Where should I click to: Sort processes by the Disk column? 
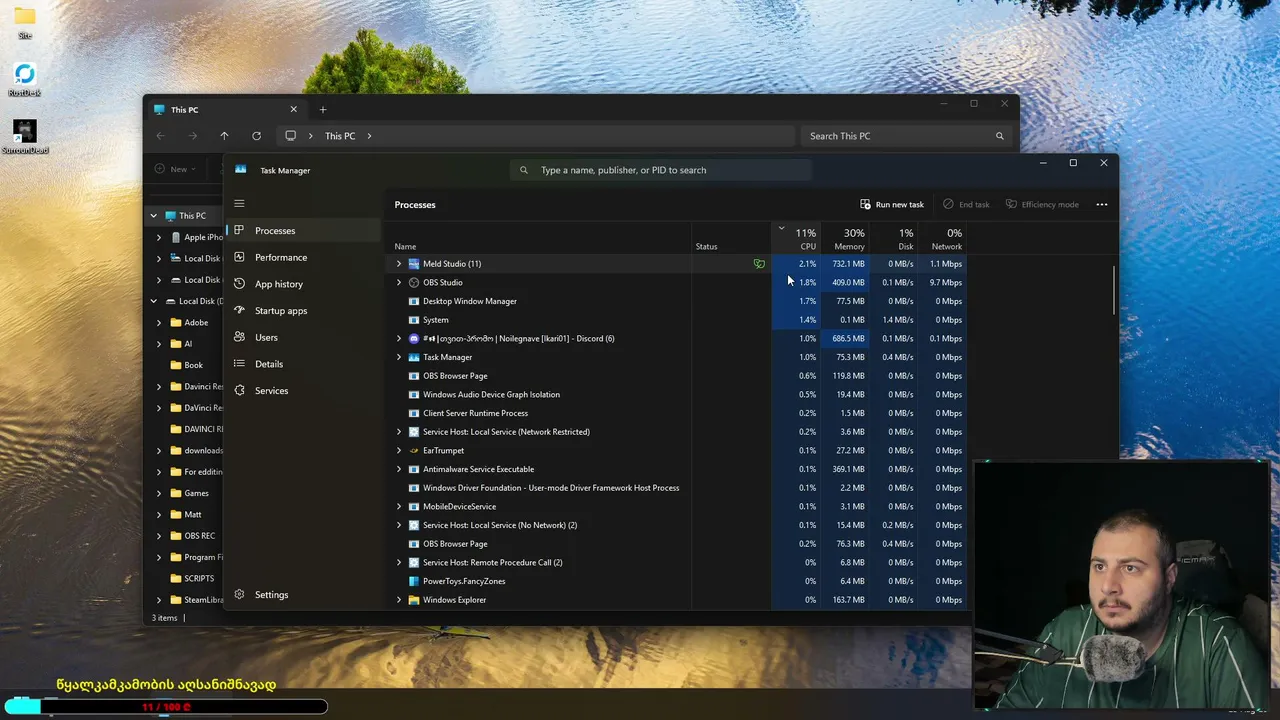tap(894, 238)
